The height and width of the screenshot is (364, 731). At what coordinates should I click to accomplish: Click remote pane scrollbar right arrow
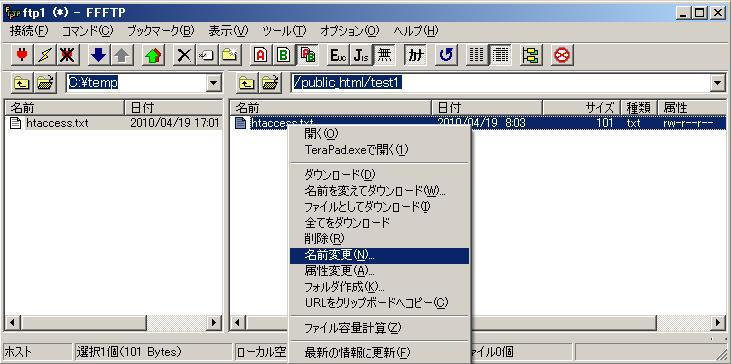(718, 323)
